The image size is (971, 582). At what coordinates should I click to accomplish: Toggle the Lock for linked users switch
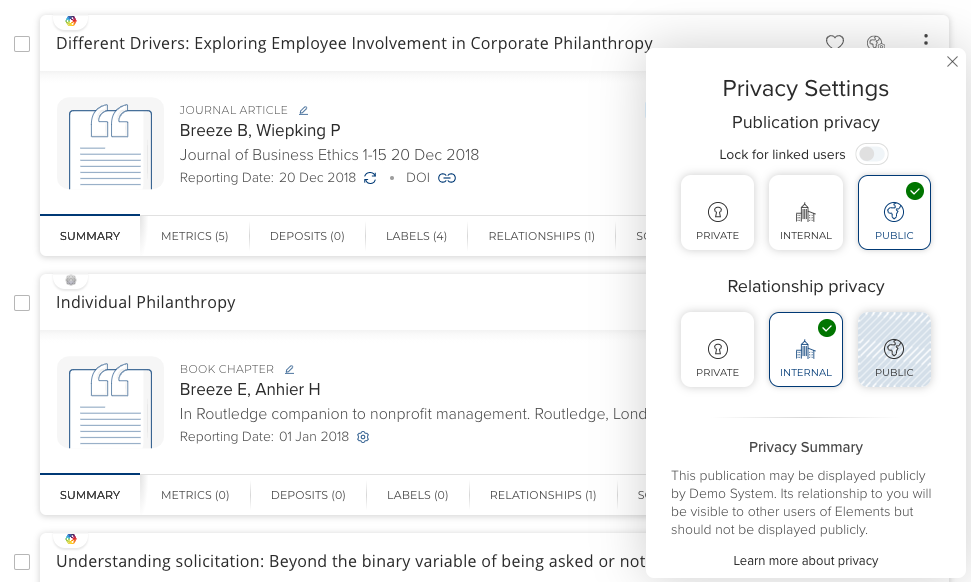(x=872, y=154)
